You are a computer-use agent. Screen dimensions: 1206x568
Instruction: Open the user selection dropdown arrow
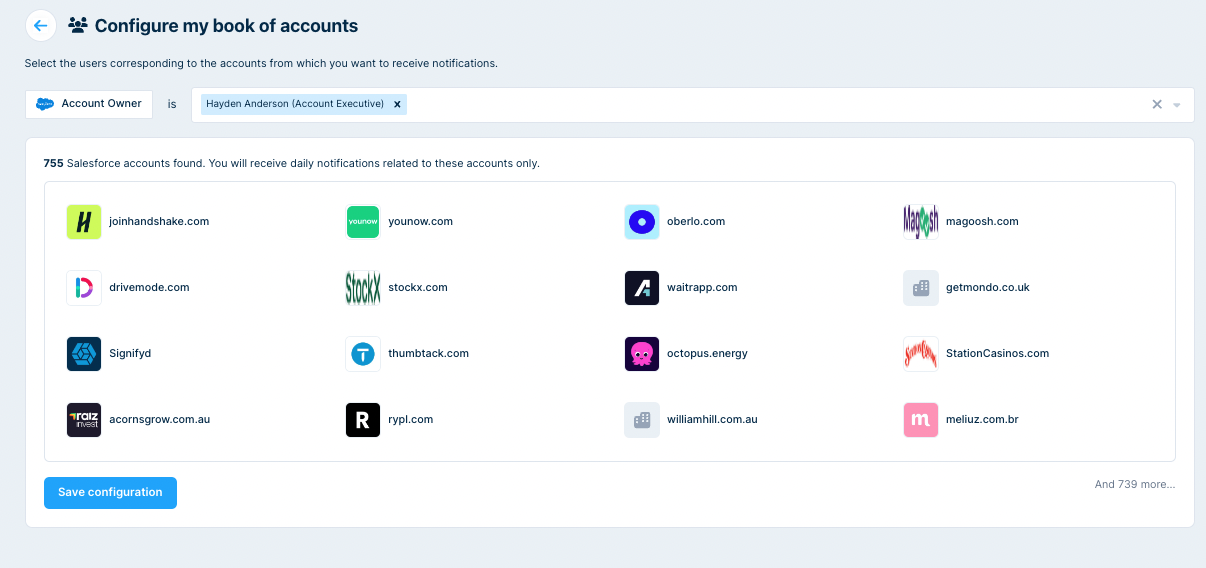pos(1177,105)
